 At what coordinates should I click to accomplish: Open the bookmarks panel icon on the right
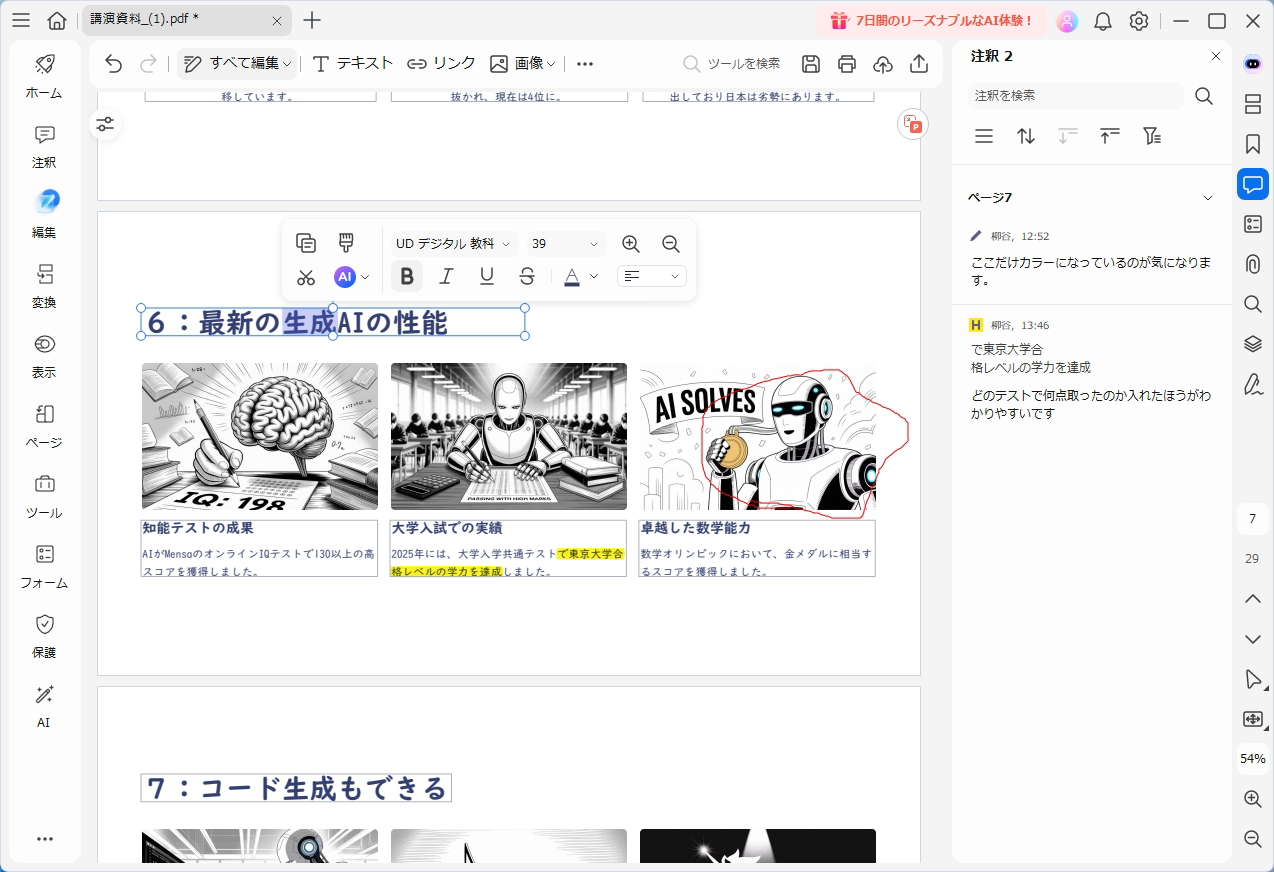tap(1252, 144)
